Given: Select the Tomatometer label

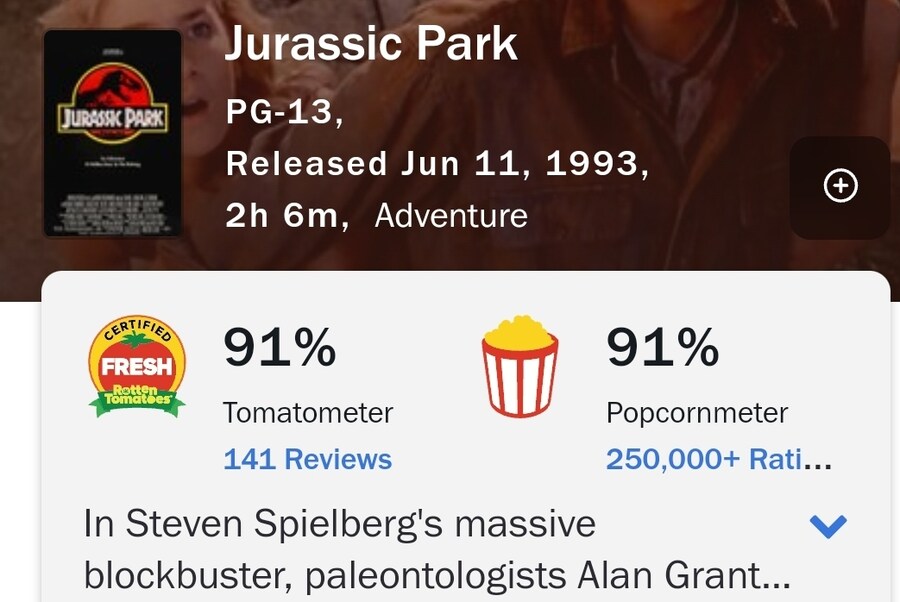Looking at the screenshot, I should click(308, 413).
